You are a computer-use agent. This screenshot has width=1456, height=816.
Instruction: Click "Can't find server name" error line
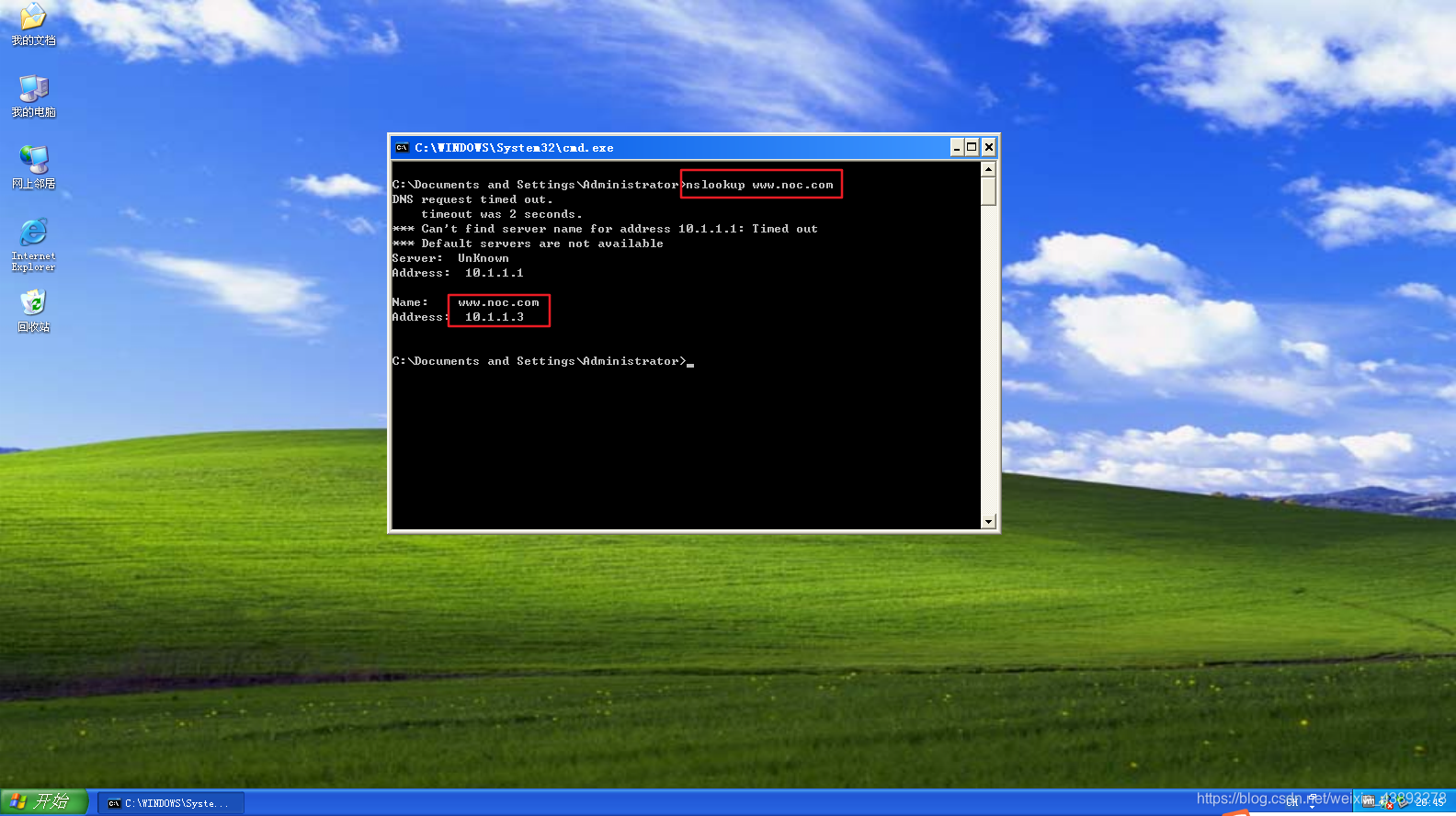click(x=605, y=229)
